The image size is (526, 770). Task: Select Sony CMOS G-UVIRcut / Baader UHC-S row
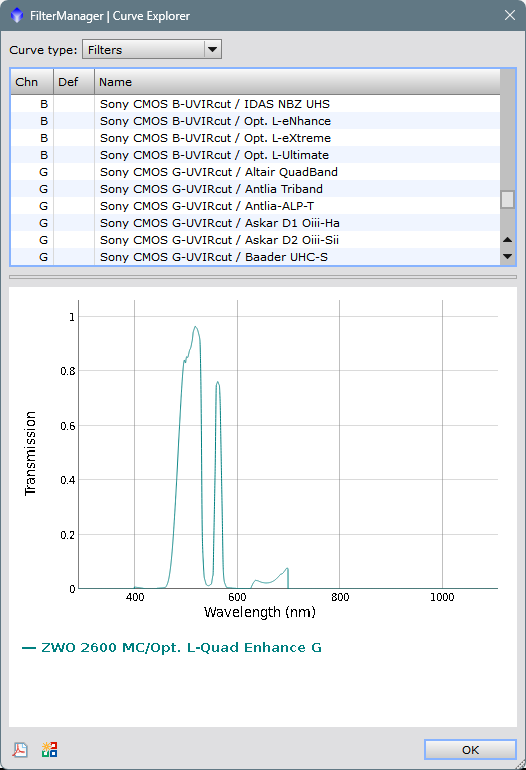[x=255, y=257]
